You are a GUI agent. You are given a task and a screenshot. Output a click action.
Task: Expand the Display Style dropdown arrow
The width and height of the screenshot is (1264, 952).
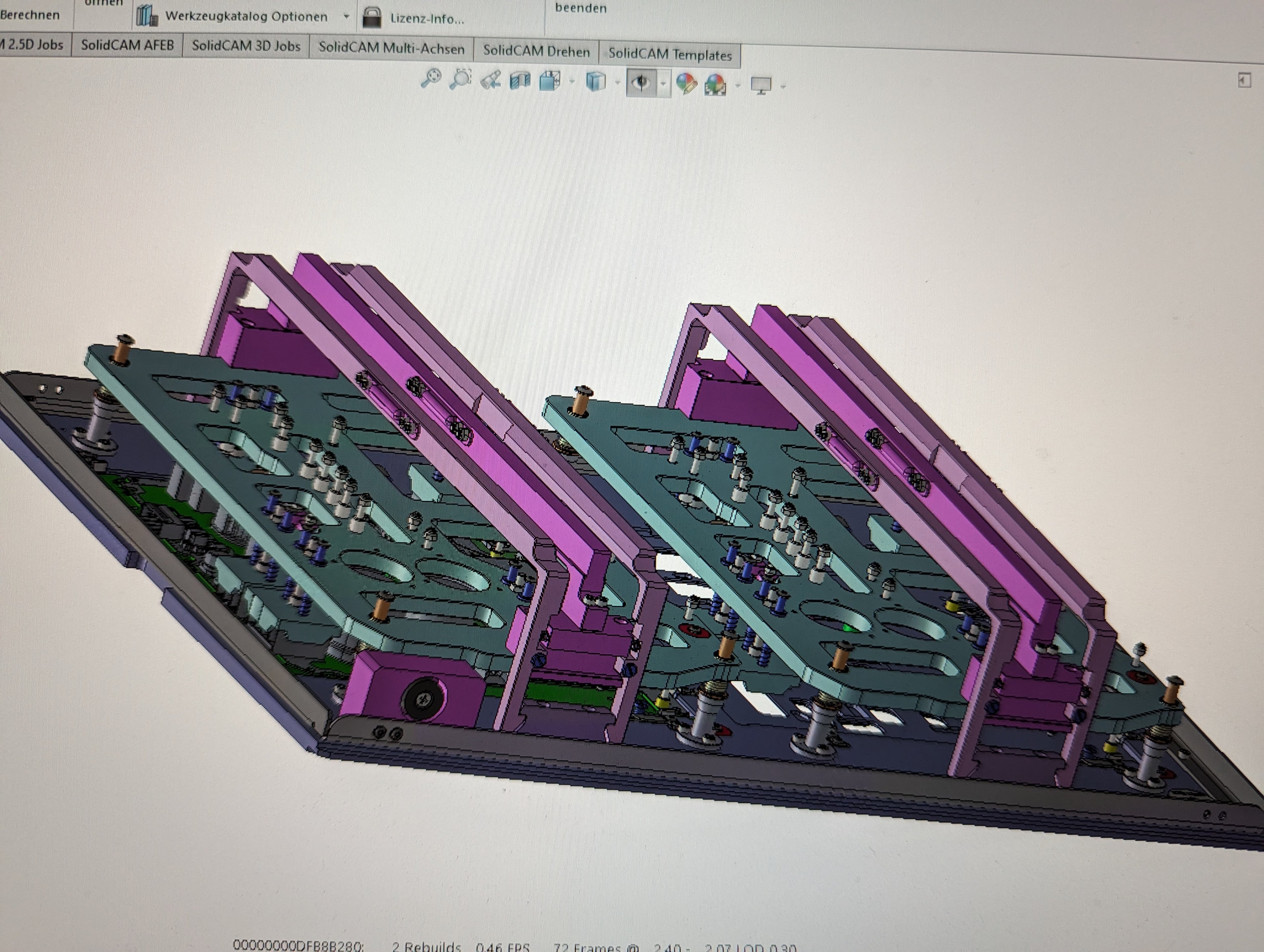[617, 83]
